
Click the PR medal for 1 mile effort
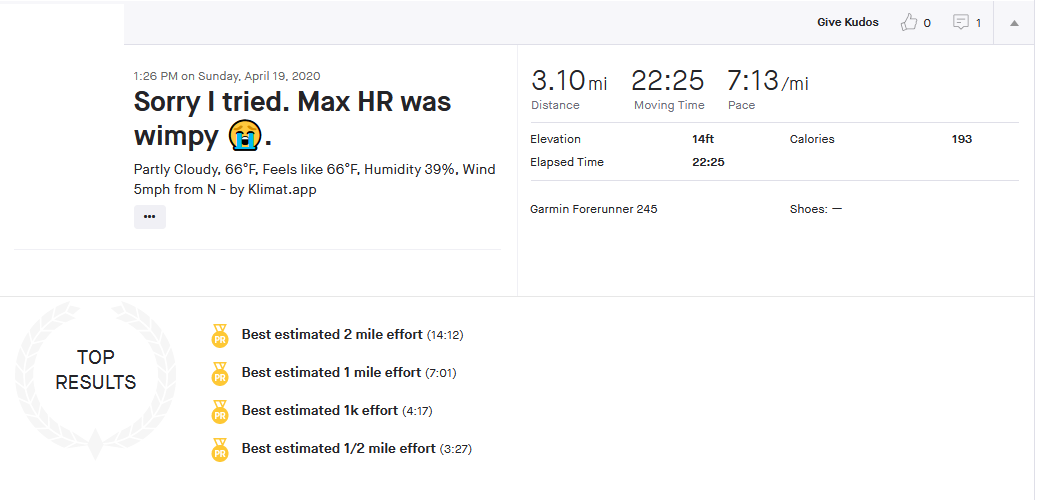220,374
